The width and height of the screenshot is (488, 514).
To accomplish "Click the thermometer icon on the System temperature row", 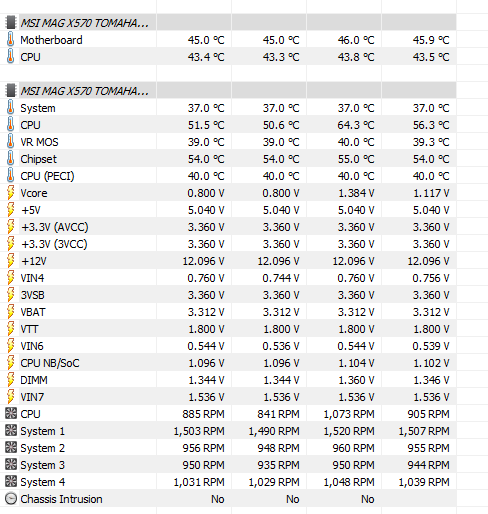I will pos(11,108).
